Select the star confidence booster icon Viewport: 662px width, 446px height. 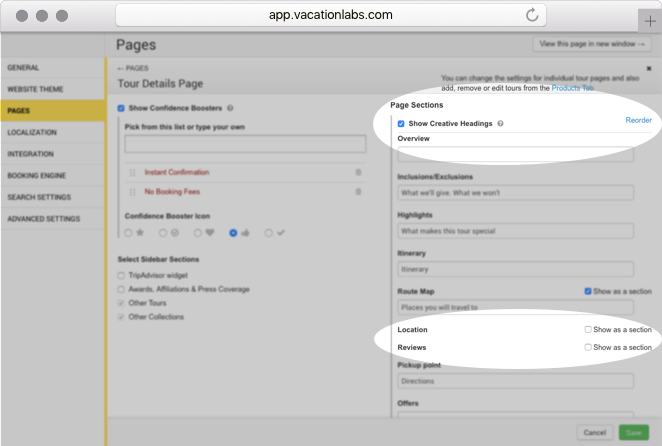[128, 233]
